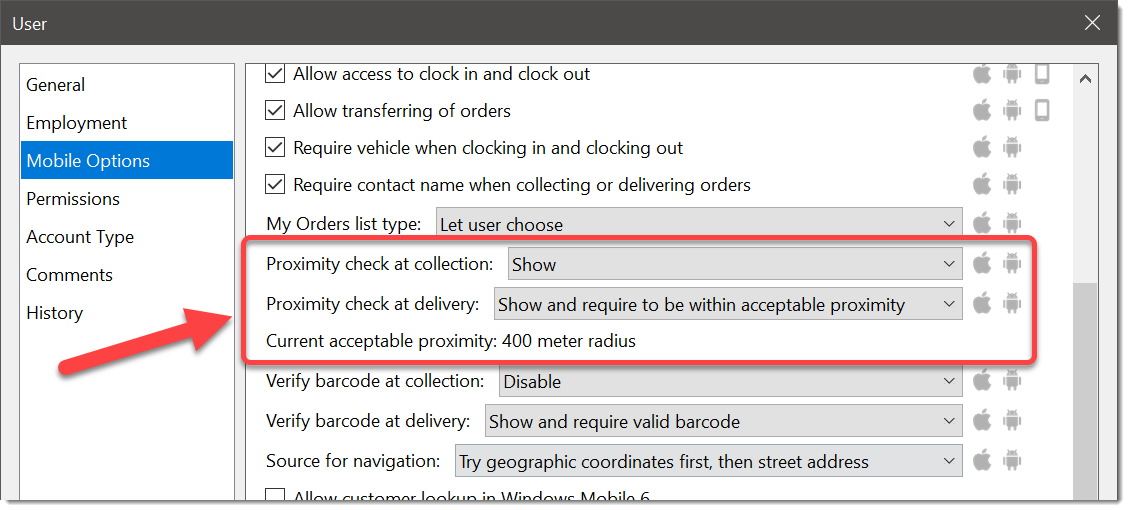Viewport: 1128px width, 510px height.
Task: Click the Source for navigation label
Action: (x=353, y=461)
